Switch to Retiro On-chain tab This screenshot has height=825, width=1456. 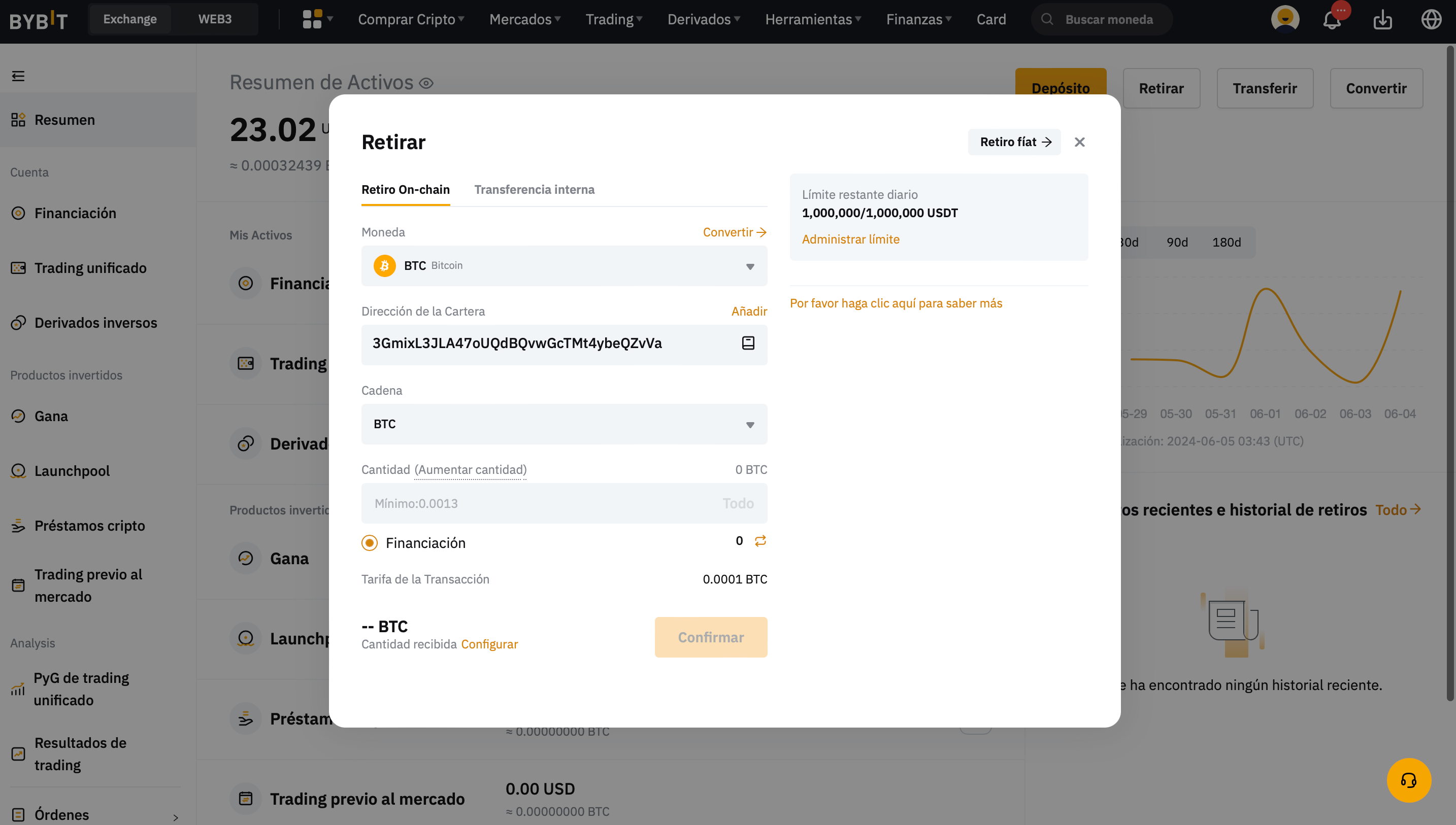pyautogui.click(x=405, y=190)
